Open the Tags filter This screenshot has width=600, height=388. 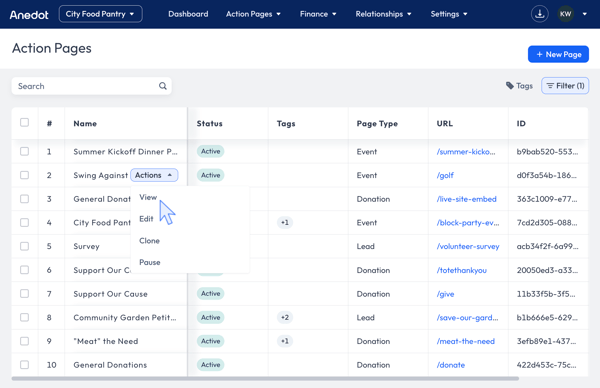[519, 86]
